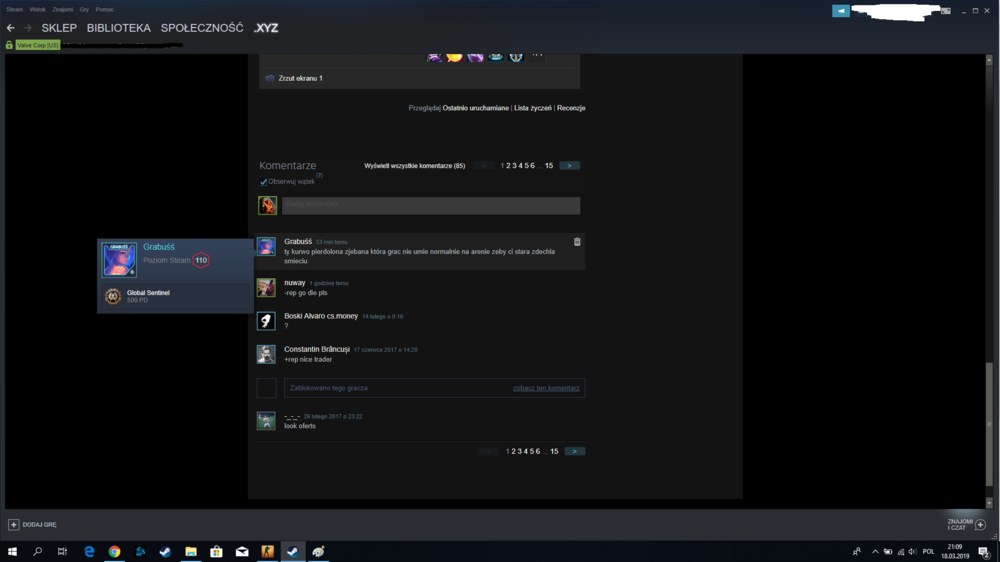Open avatar beside 'look oferts' comment
1000x562 pixels.
pyautogui.click(x=266, y=421)
